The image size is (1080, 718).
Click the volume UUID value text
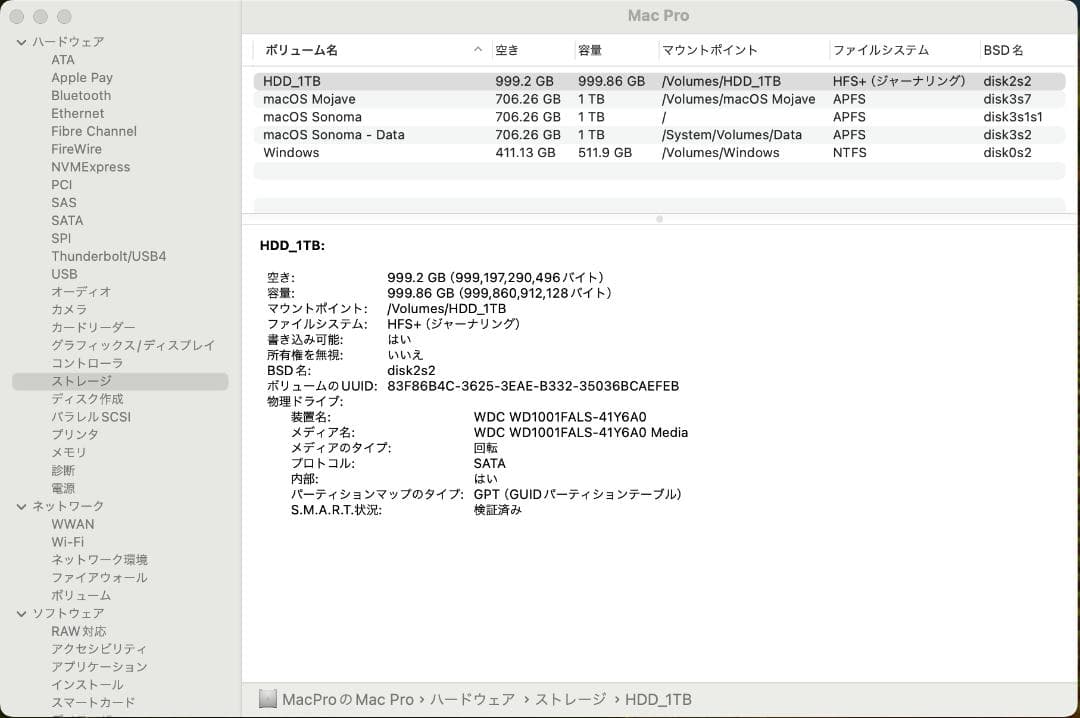click(533, 386)
